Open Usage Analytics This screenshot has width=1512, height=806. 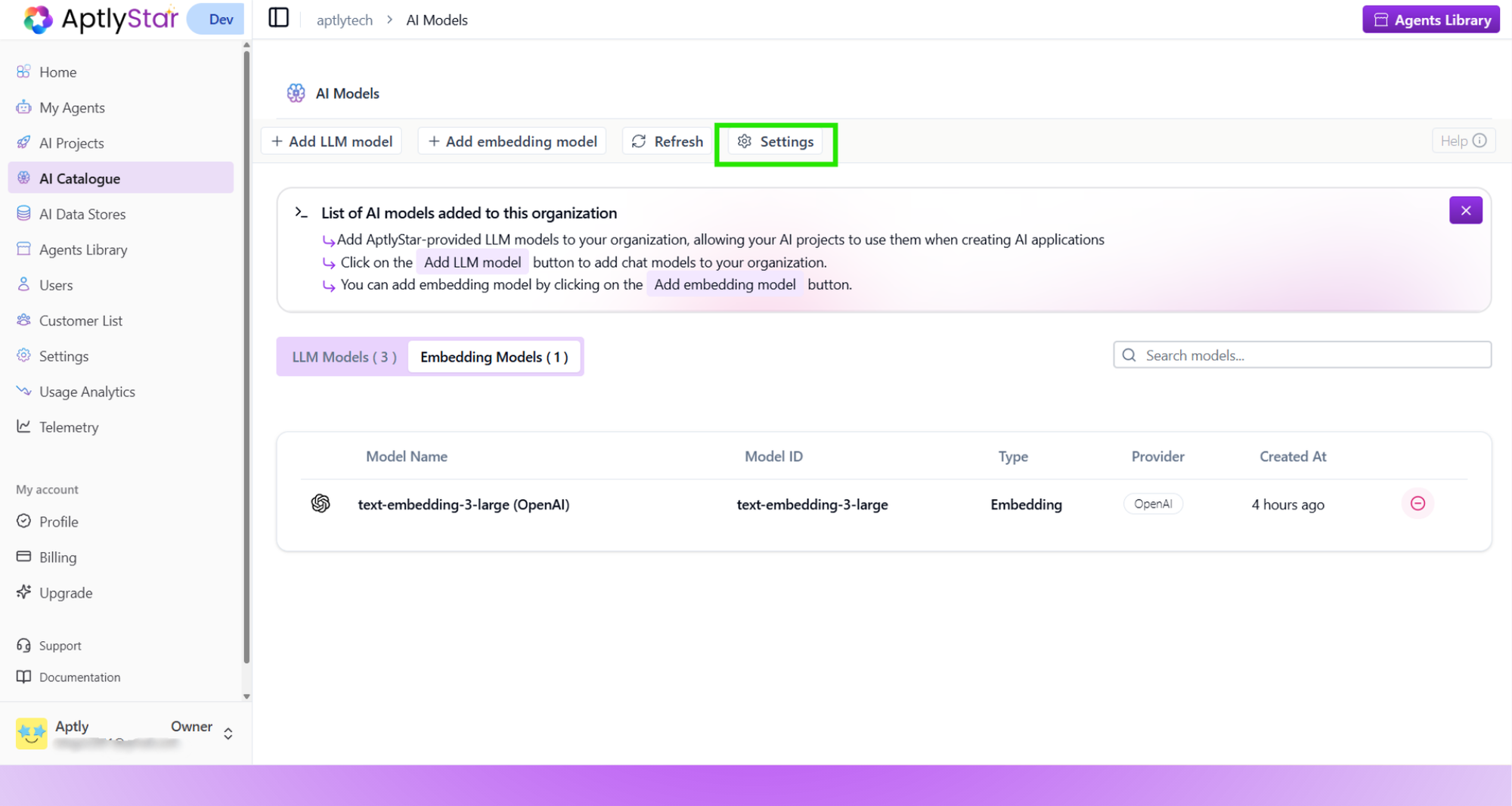(86, 392)
